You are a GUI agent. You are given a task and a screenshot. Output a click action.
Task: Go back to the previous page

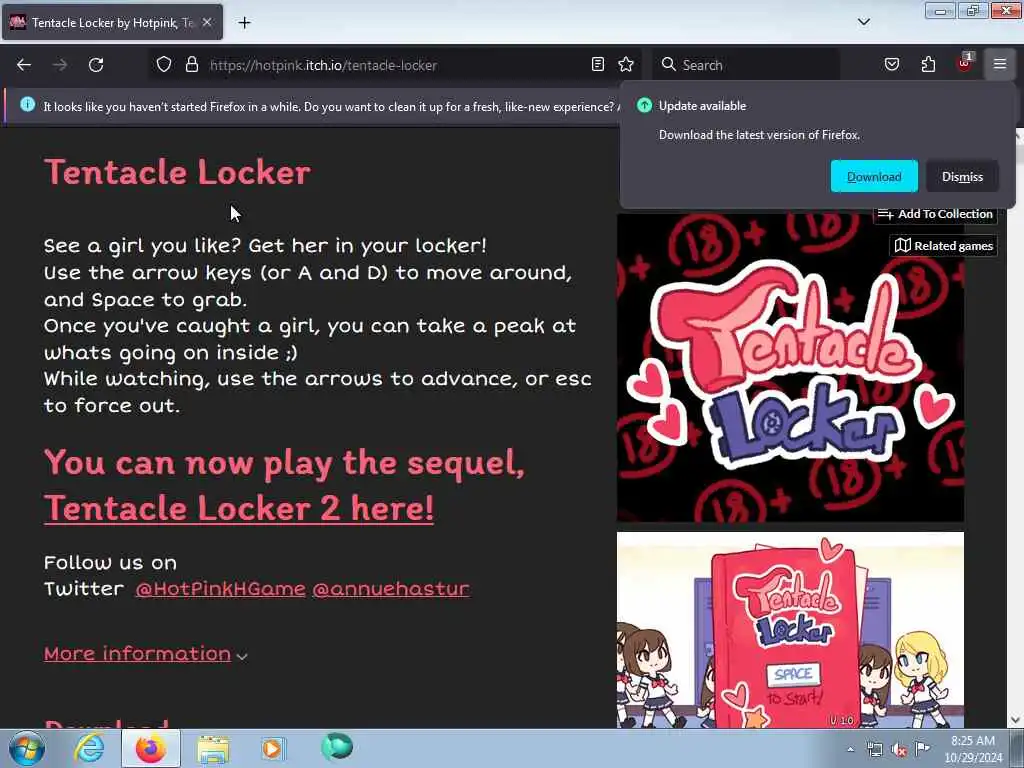click(24, 65)
